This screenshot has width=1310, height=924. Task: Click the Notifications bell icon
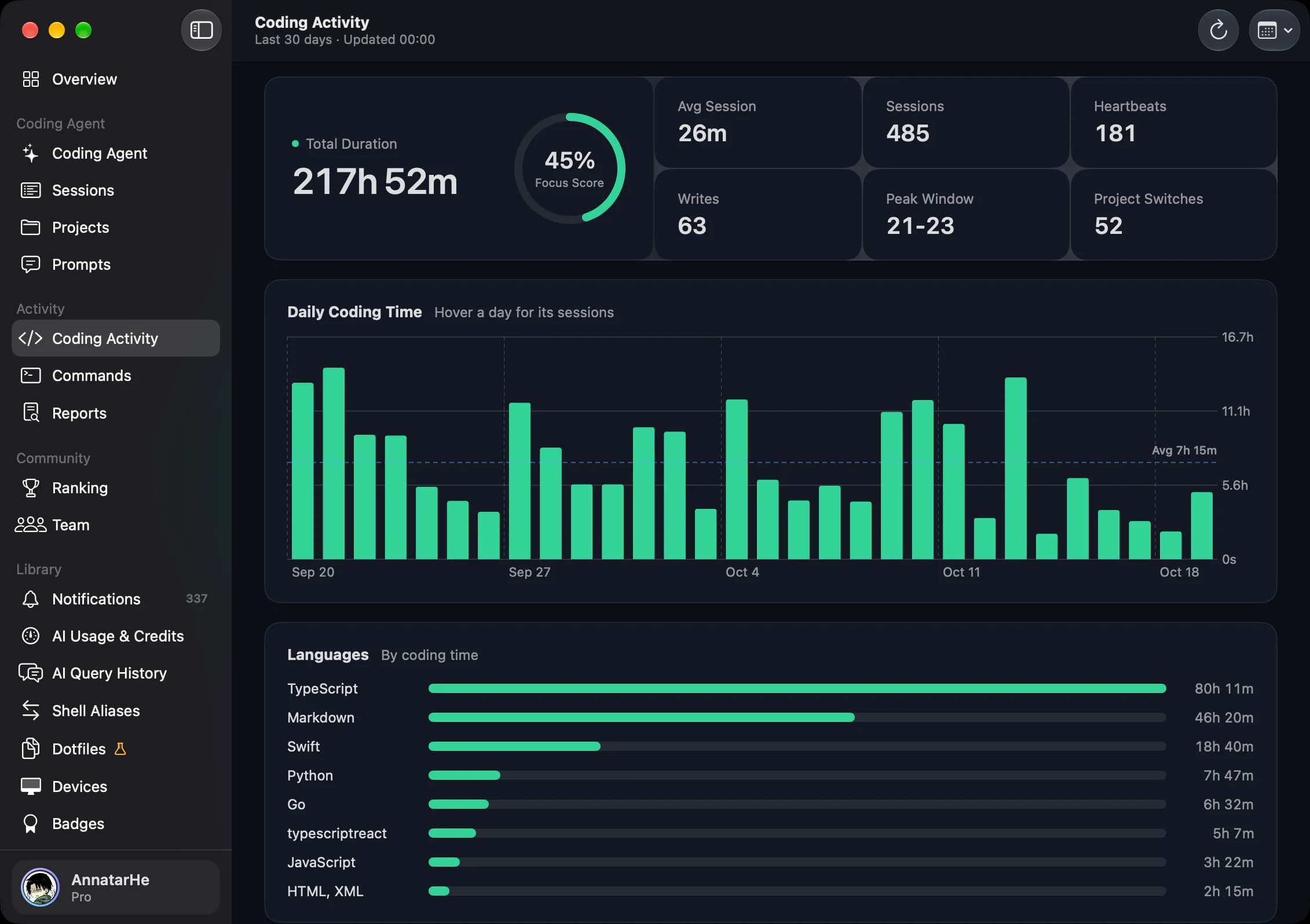click(31, 599)
